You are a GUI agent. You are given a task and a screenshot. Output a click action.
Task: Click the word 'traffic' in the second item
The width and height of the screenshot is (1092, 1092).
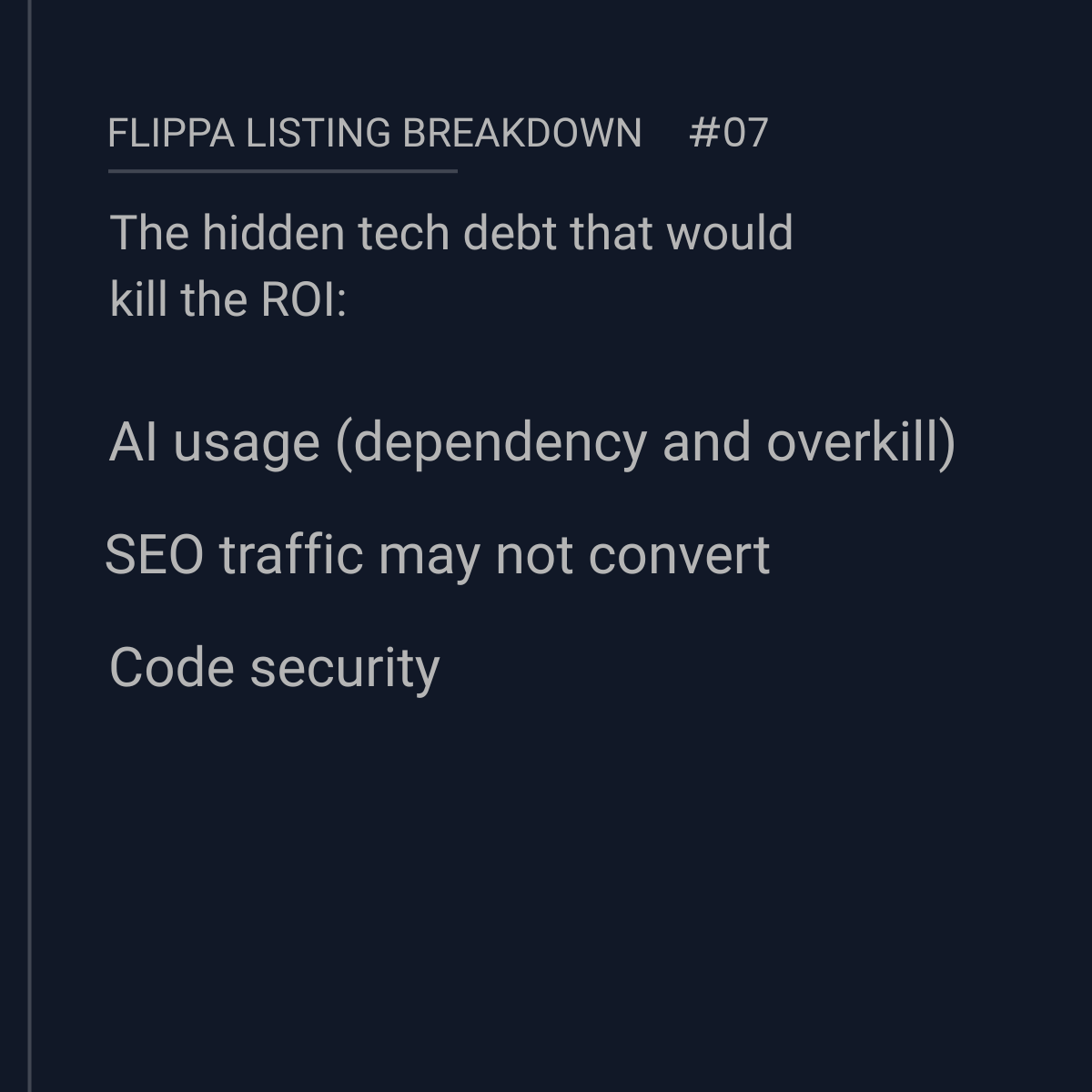point(291,555)
